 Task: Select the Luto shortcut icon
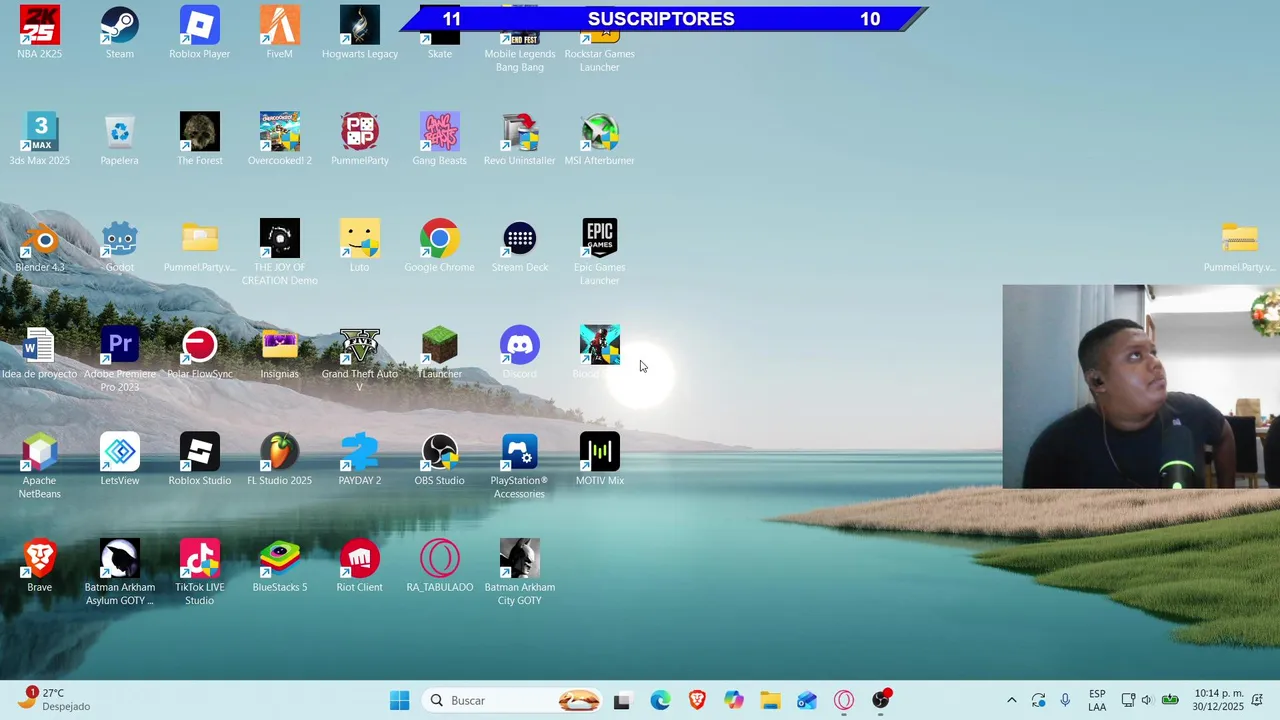point(360,240)
